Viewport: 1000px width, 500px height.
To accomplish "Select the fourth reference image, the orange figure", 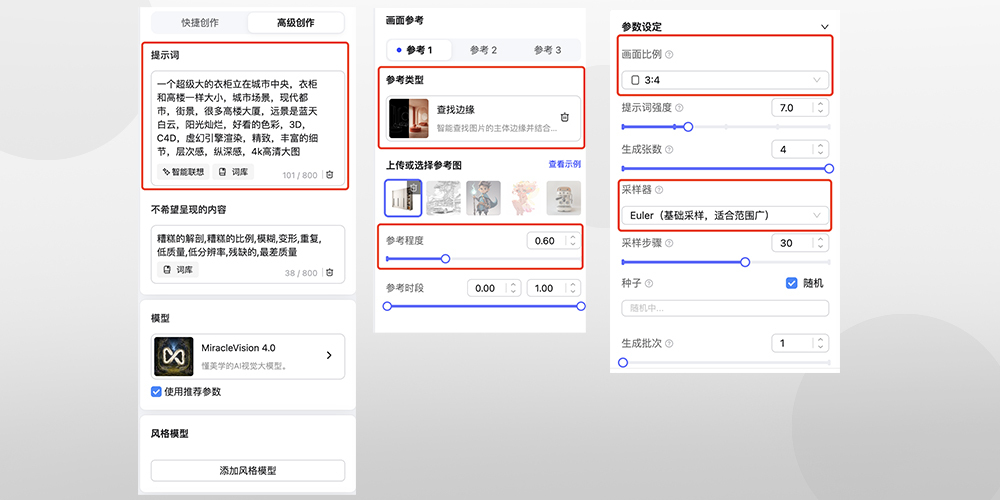I will (524, 198).
